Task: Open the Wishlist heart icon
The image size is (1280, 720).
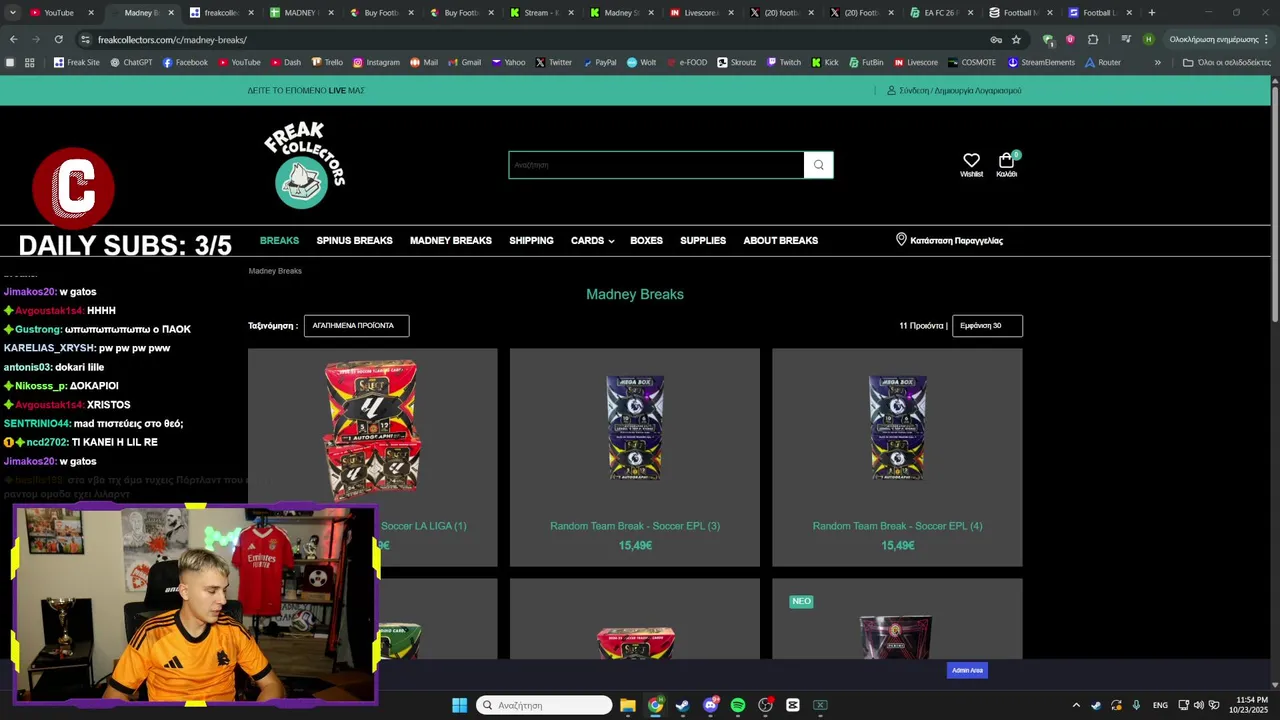Action: 971,160
